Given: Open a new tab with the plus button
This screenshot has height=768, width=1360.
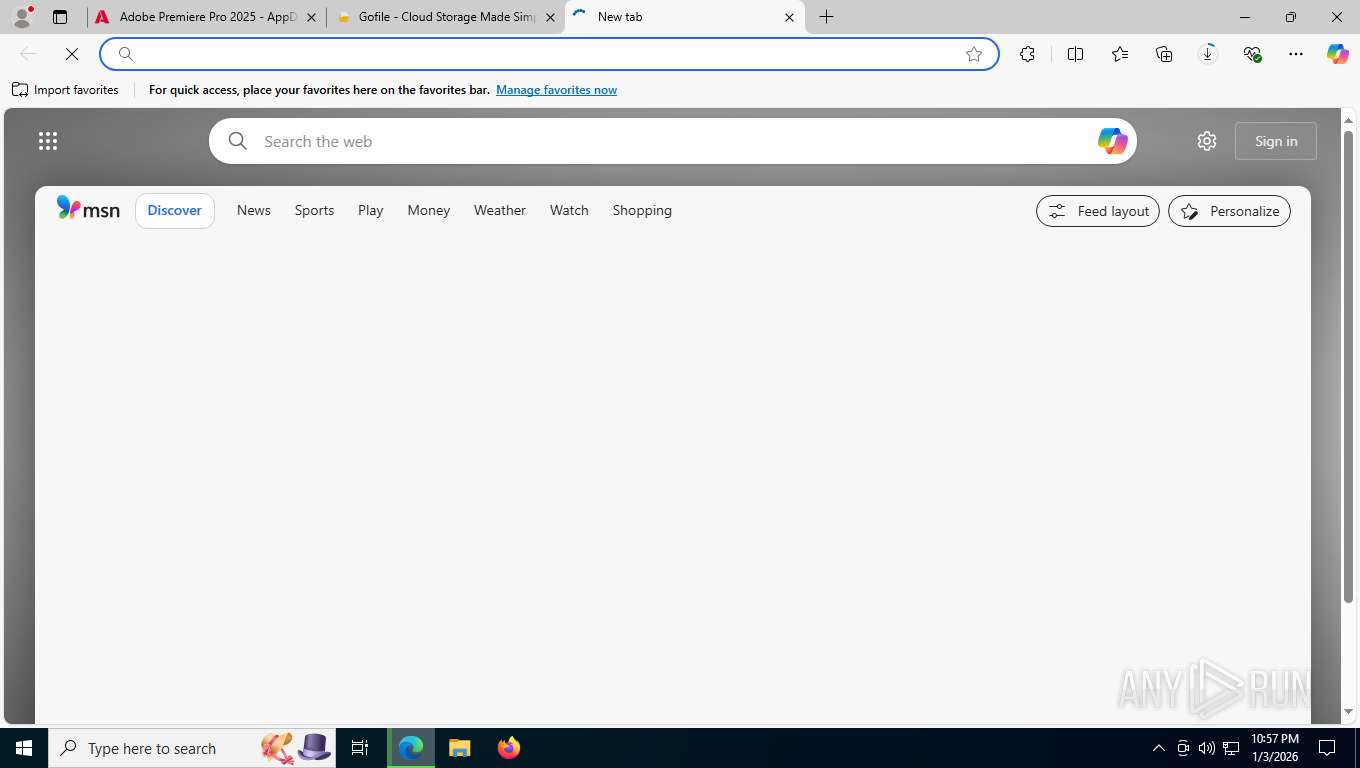Looking at the screenshot, I should (x=826, y=17).
